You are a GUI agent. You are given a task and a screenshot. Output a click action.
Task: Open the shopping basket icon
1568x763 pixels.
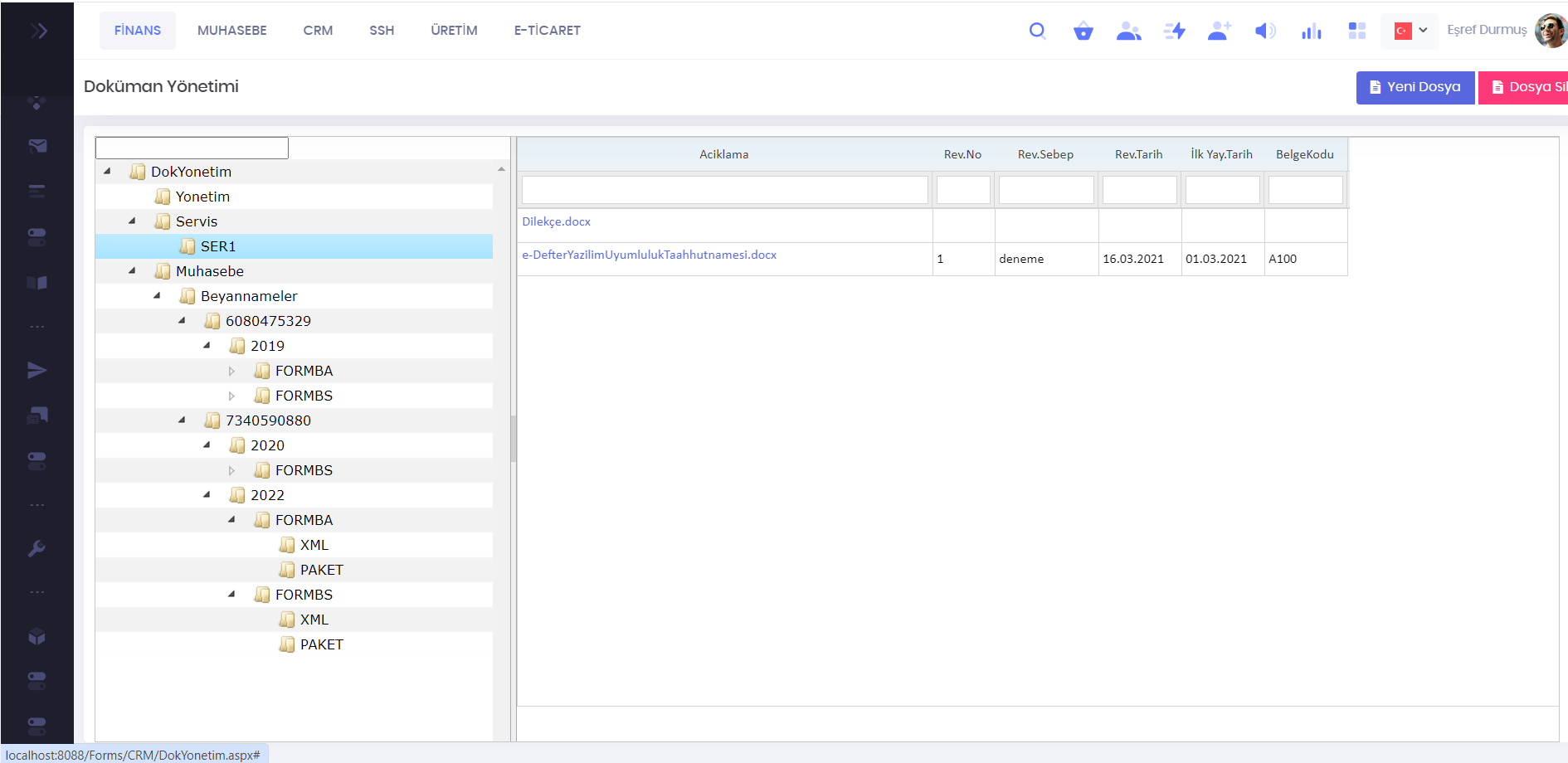(x=1083, y=32)
